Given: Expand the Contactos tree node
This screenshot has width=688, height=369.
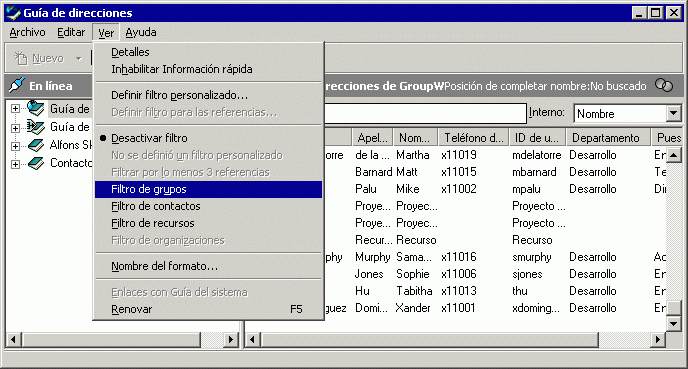Looking at the screenshot, I should [15, 164].
